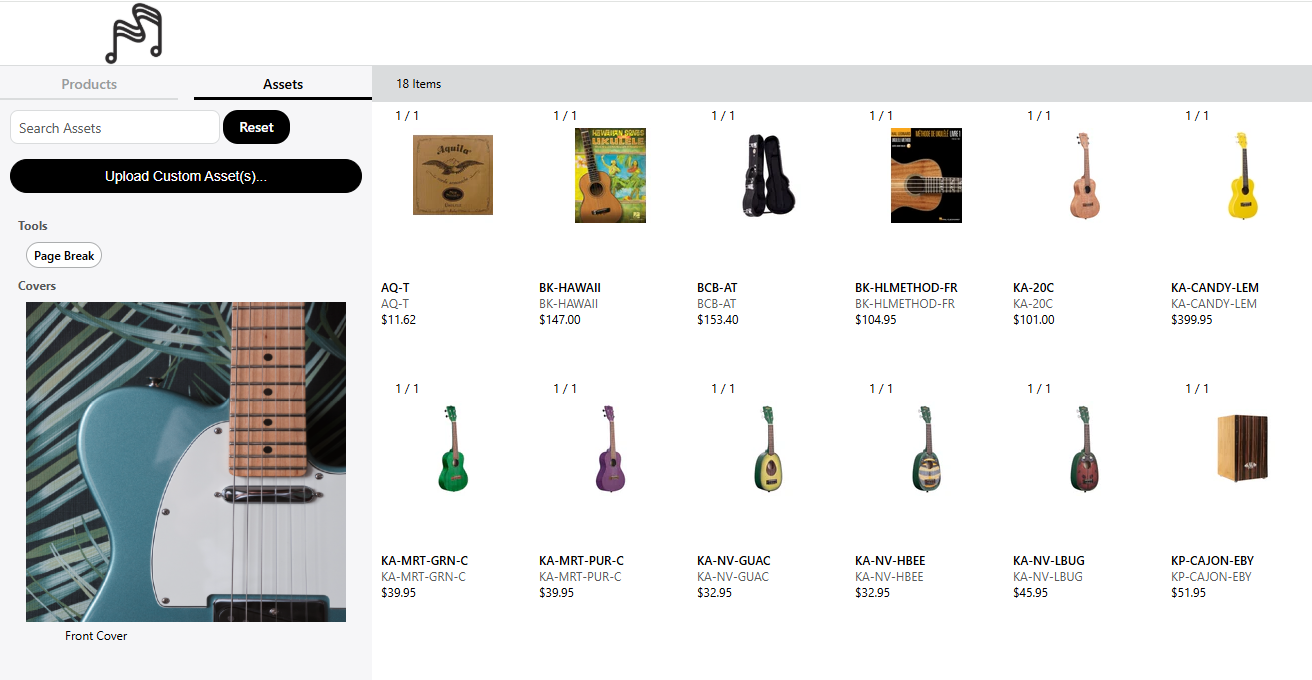1312x680 pixels.
Task: Select the Assets tab
Action: click(283, 84)
